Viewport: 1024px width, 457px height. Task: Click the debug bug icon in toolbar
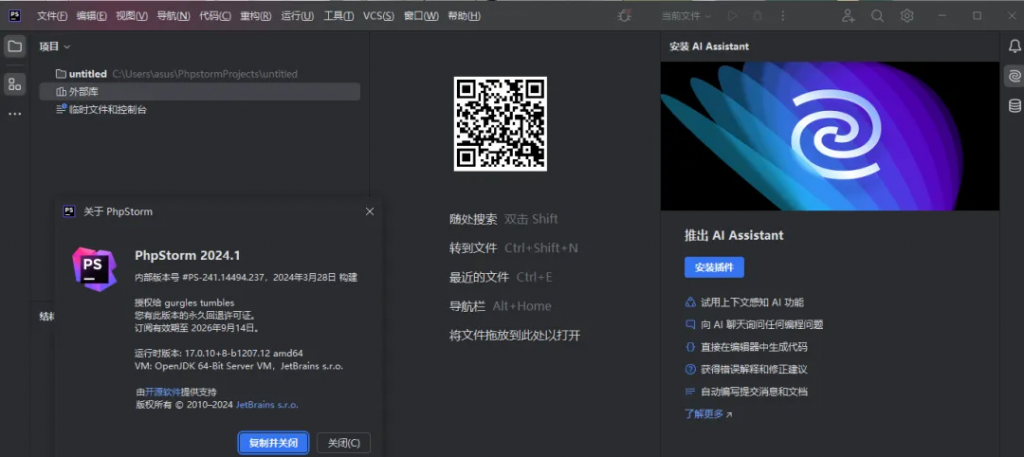(x=624, y=16)
